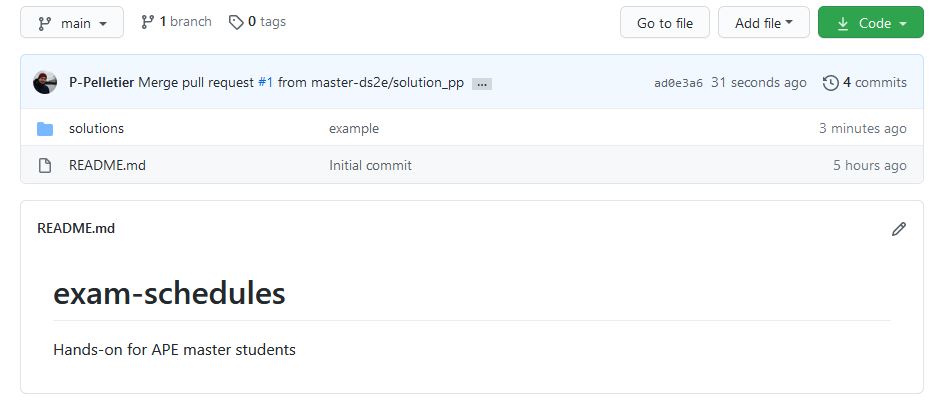
Task: Click the commit history clock icon
Action: point(830,83)
